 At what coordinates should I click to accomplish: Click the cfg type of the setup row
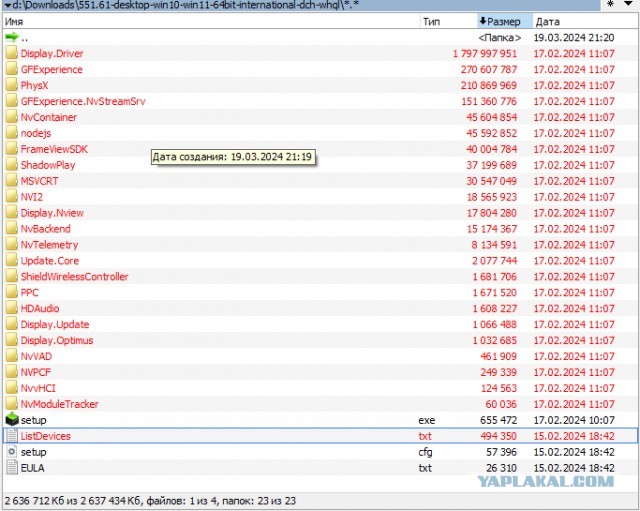(425, 452)
